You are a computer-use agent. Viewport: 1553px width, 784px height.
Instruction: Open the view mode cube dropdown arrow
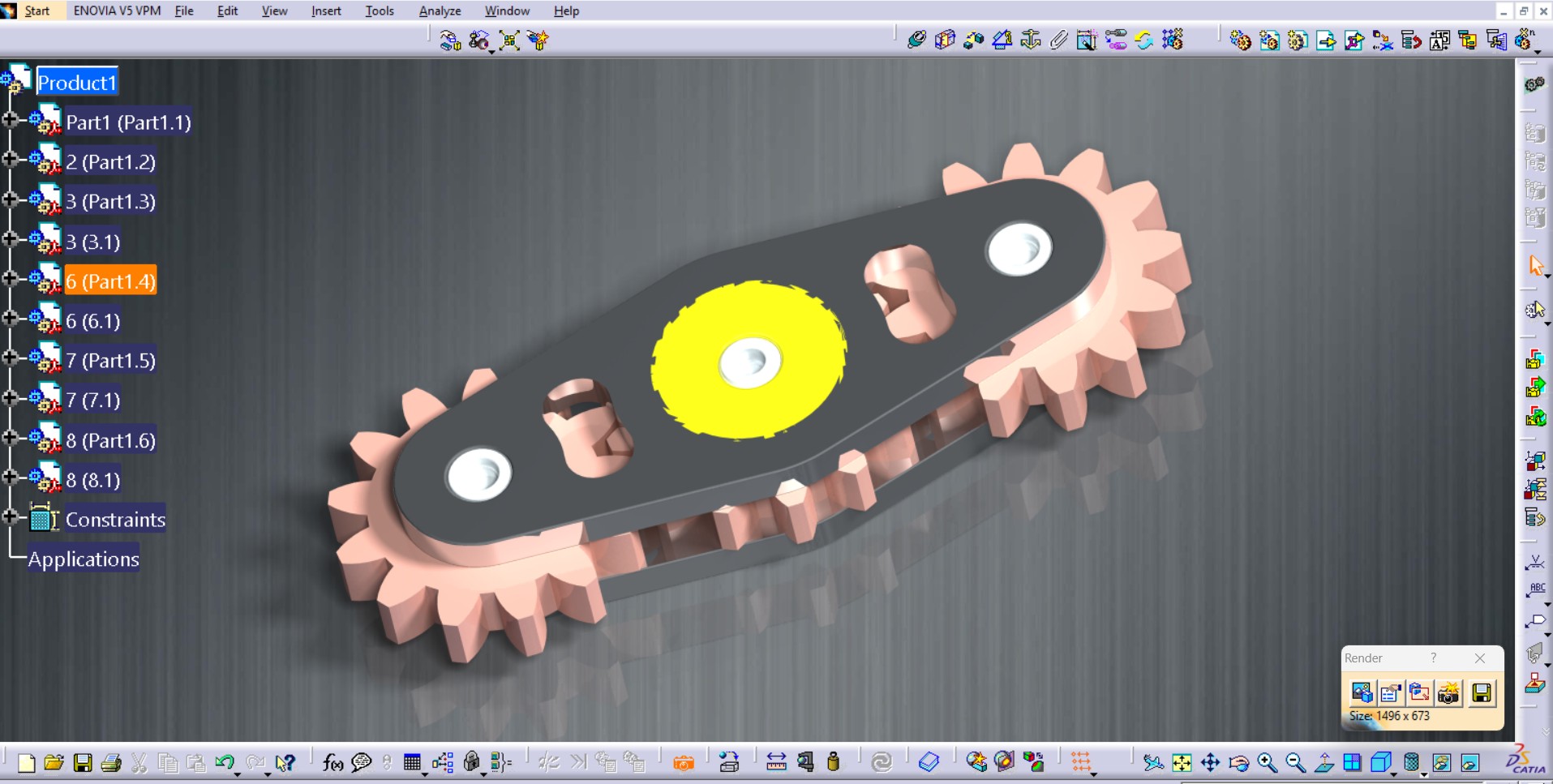pos(1395,774)
